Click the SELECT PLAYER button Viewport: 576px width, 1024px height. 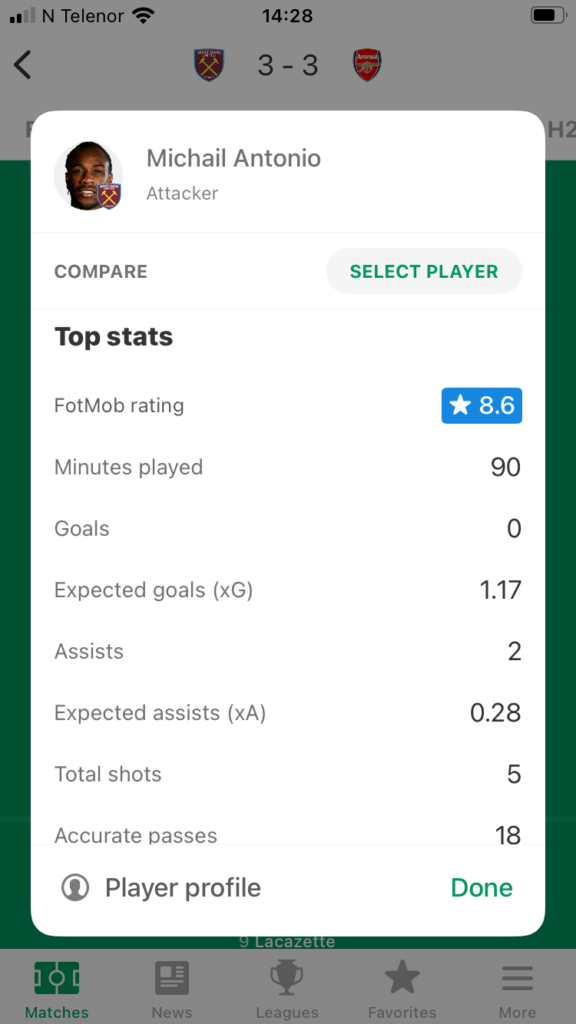point(424,271)
